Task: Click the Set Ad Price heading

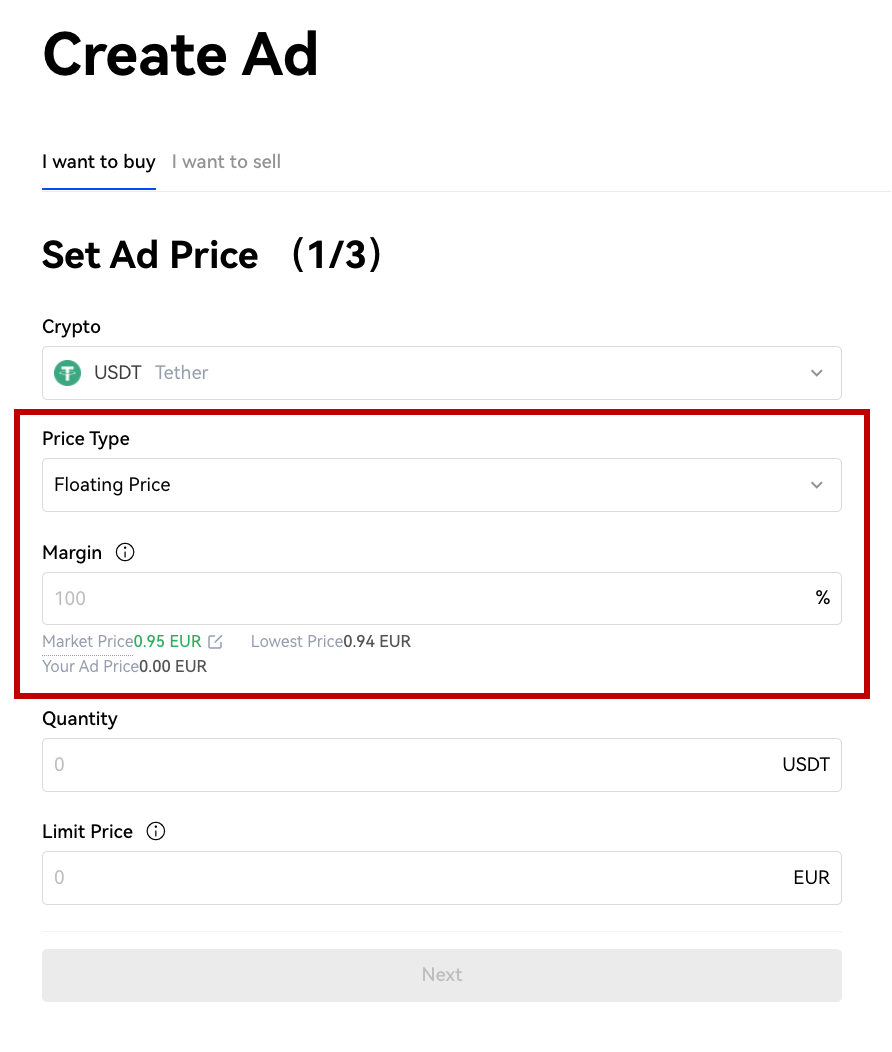Action: 212,255
